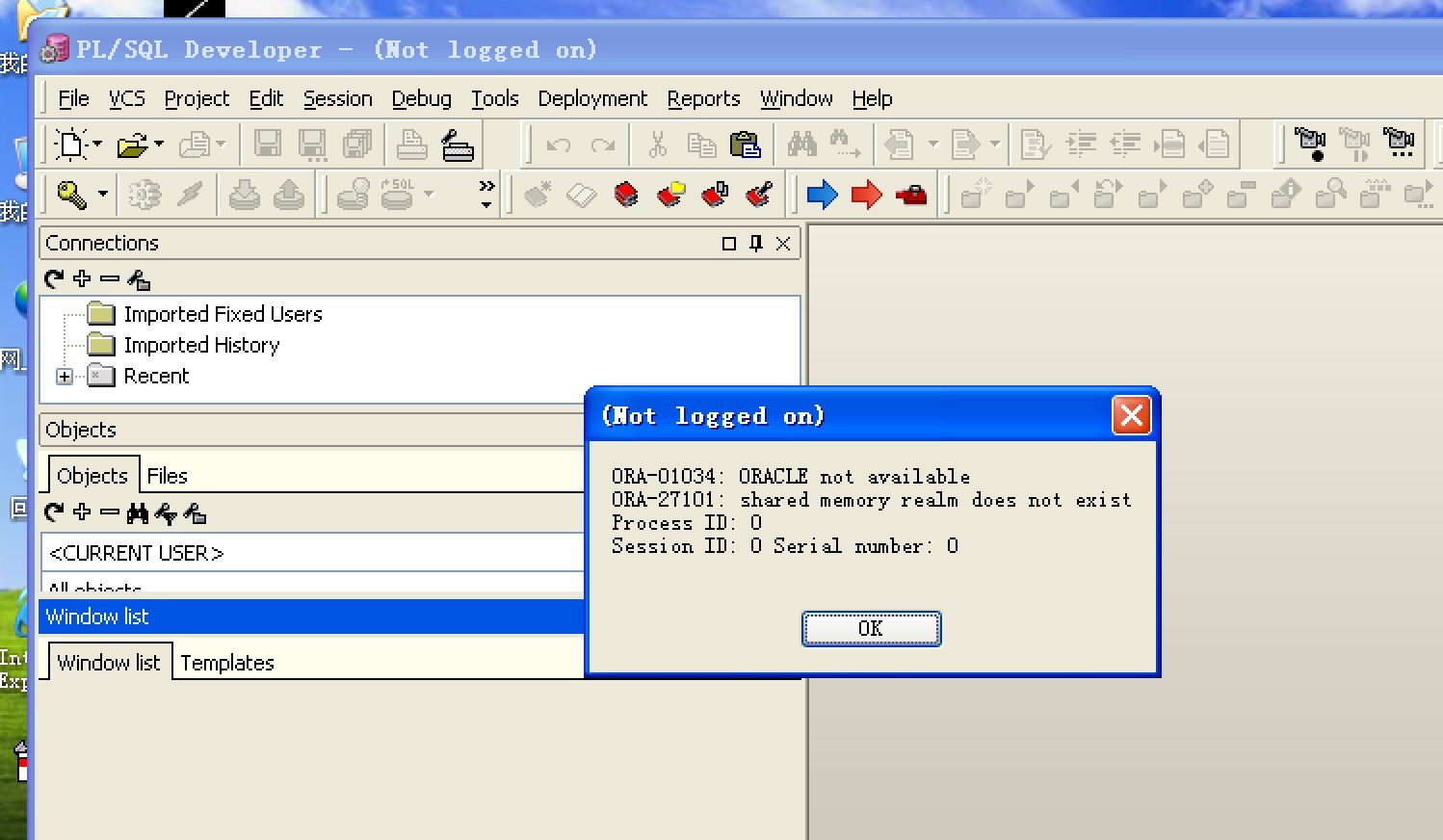Close the Connections panel
This screenshot has width=1443, height=840.
click(x=783, y=244)
